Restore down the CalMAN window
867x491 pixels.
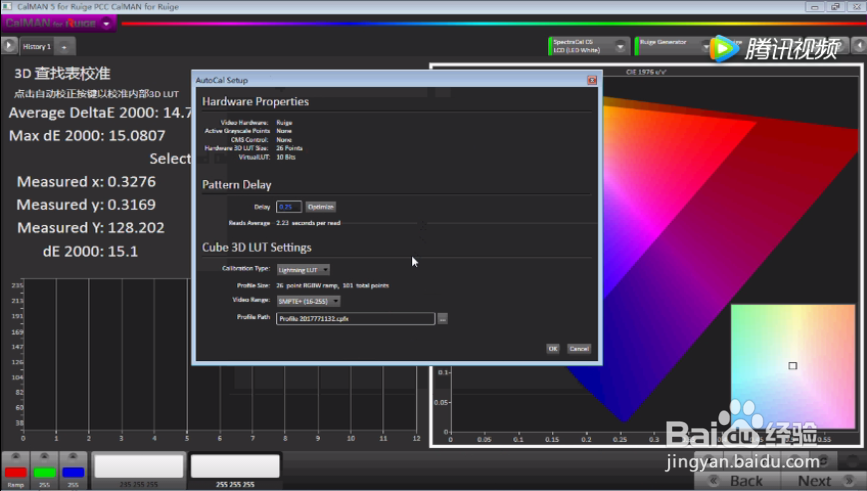[x=835, y=7]
